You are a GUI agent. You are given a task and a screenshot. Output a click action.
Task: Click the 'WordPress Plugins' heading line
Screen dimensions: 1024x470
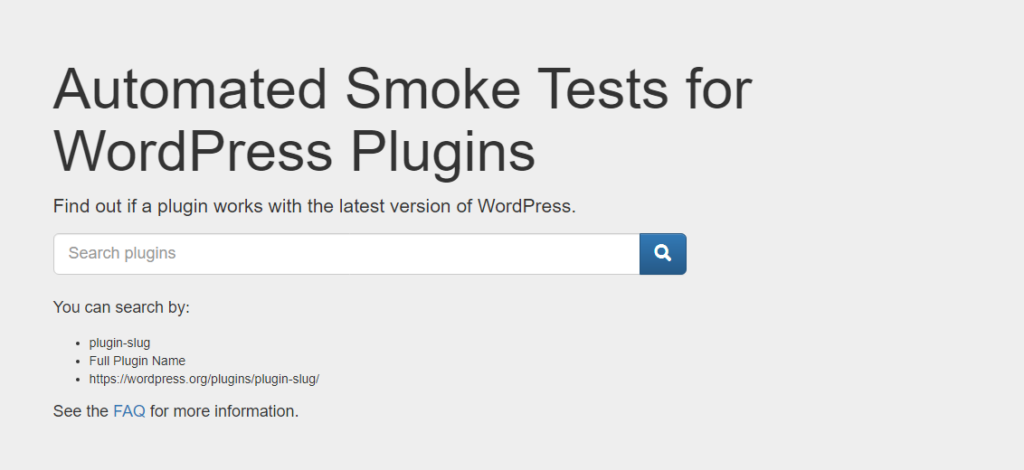click(x=294, y=151)
